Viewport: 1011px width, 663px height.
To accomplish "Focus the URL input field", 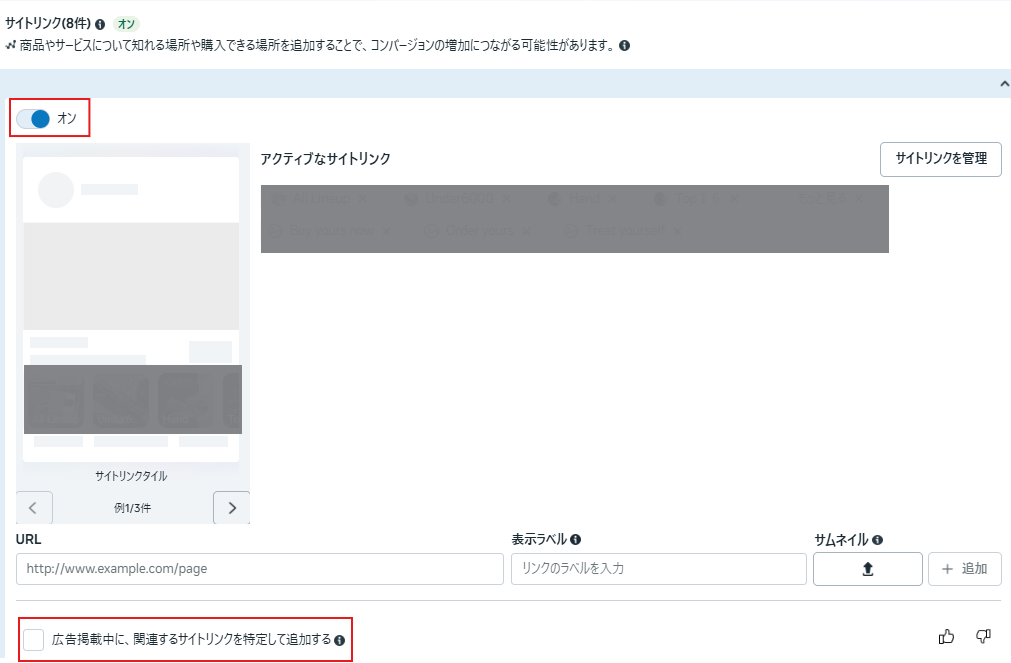I will [x=260, y=569].
